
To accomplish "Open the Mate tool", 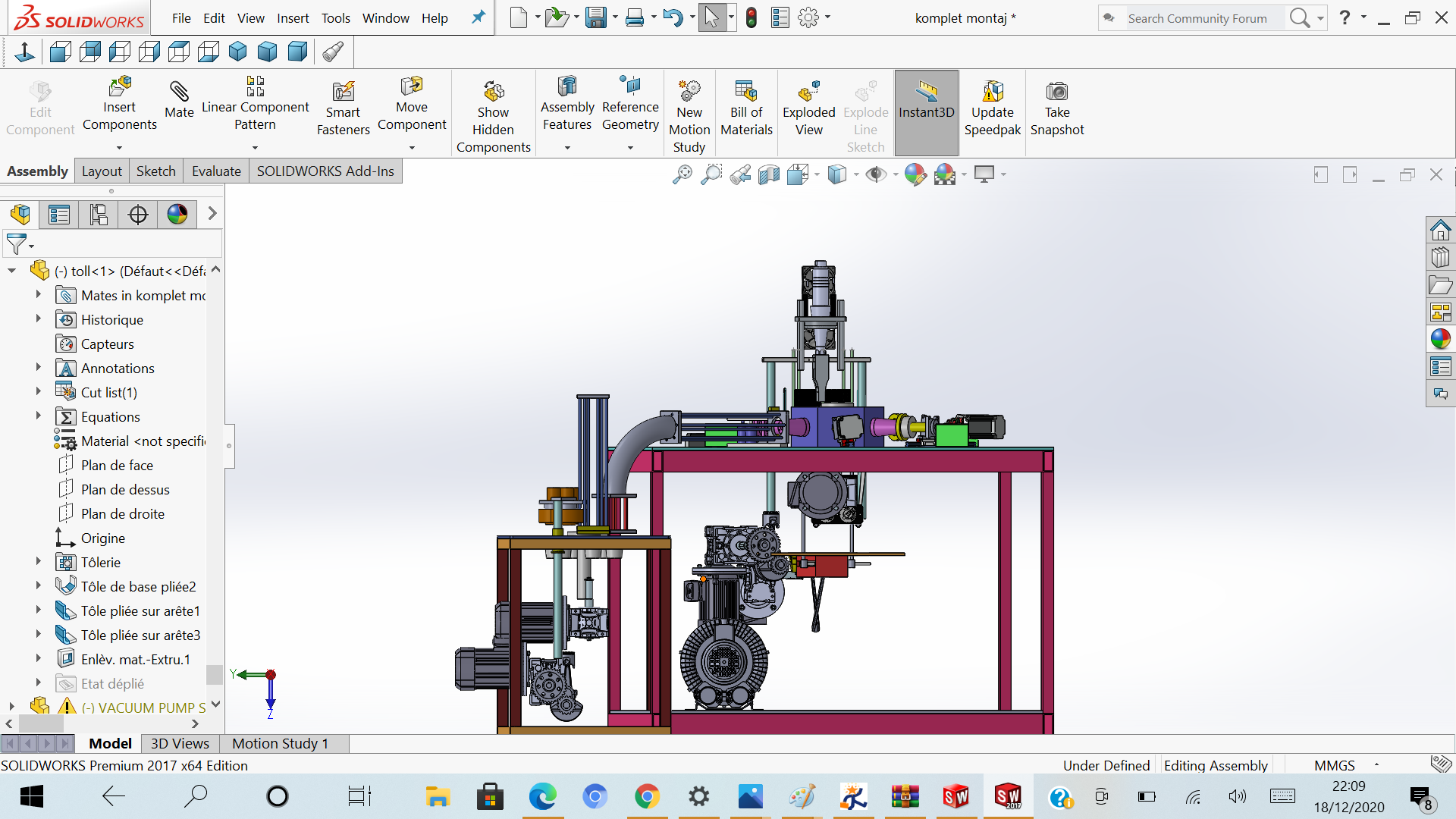I will click(179, 100).
